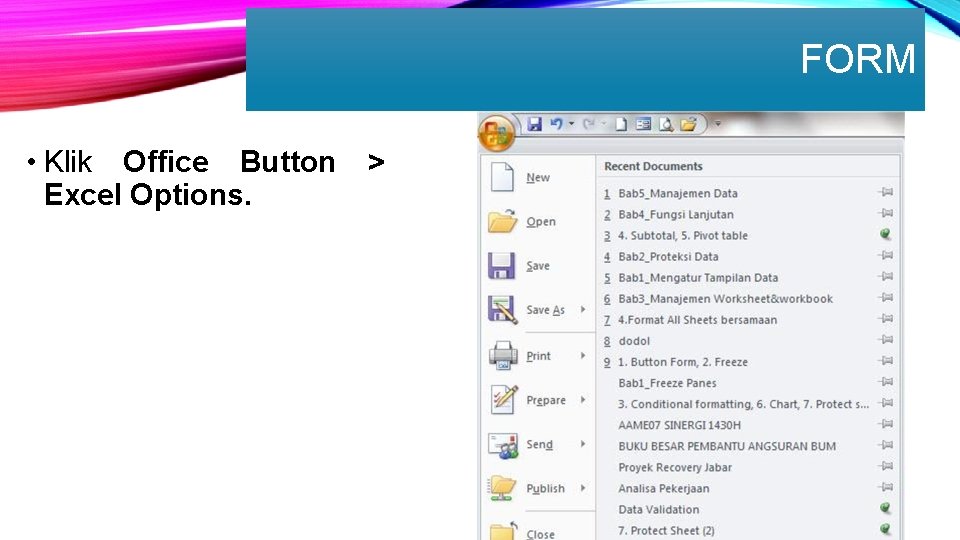960x540 pixels.
Task: Click the Save As disk-and-pencil icon
Action: [503, 309]
